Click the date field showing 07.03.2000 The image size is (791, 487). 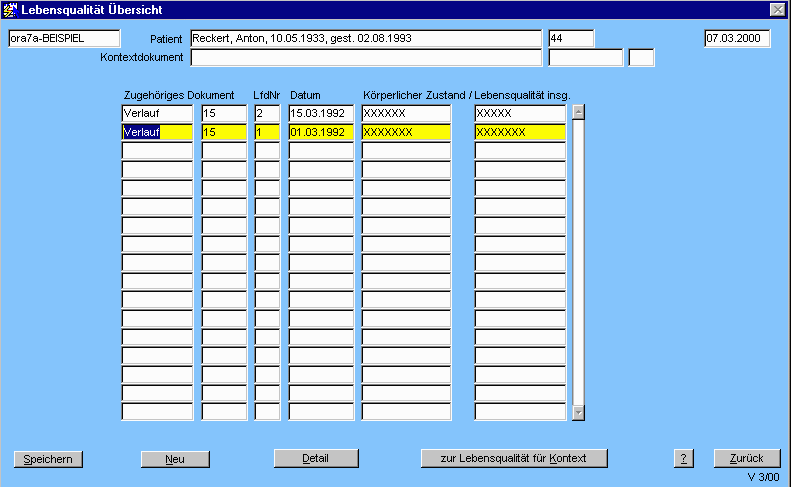coord(737,39)
